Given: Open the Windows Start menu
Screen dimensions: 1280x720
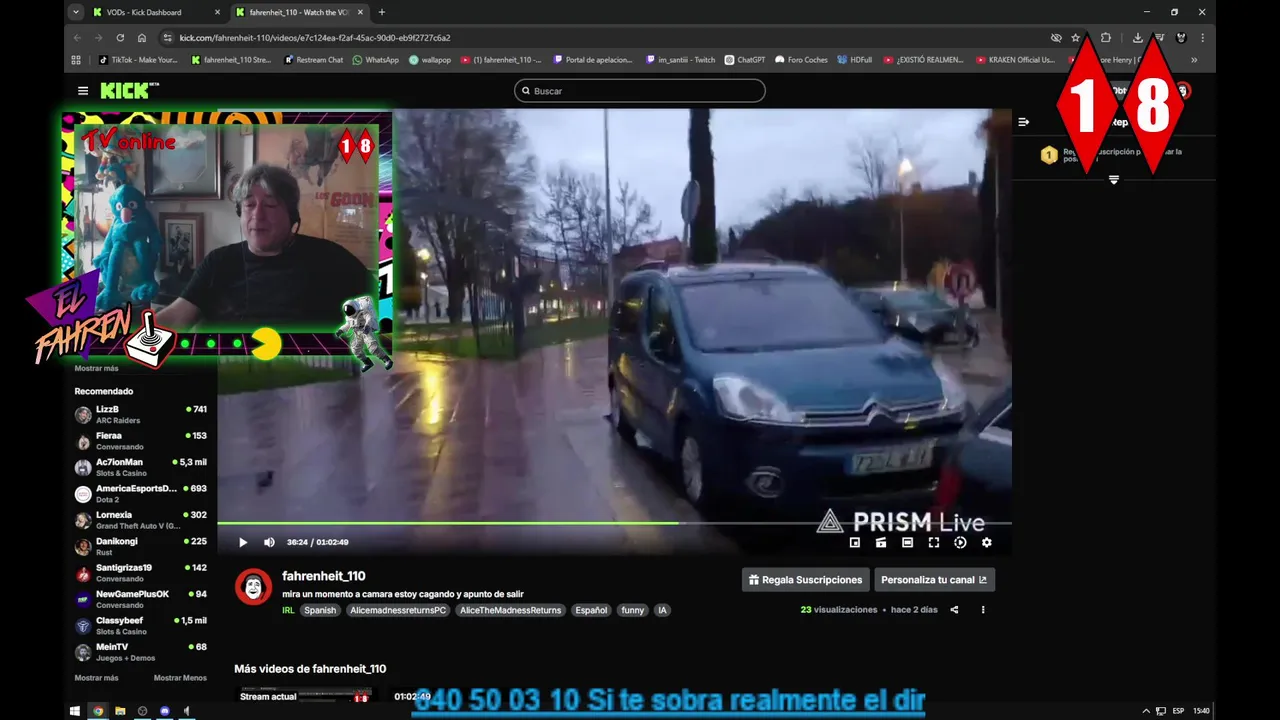Looking at the screenshot, I should click(x=74, y=711).
